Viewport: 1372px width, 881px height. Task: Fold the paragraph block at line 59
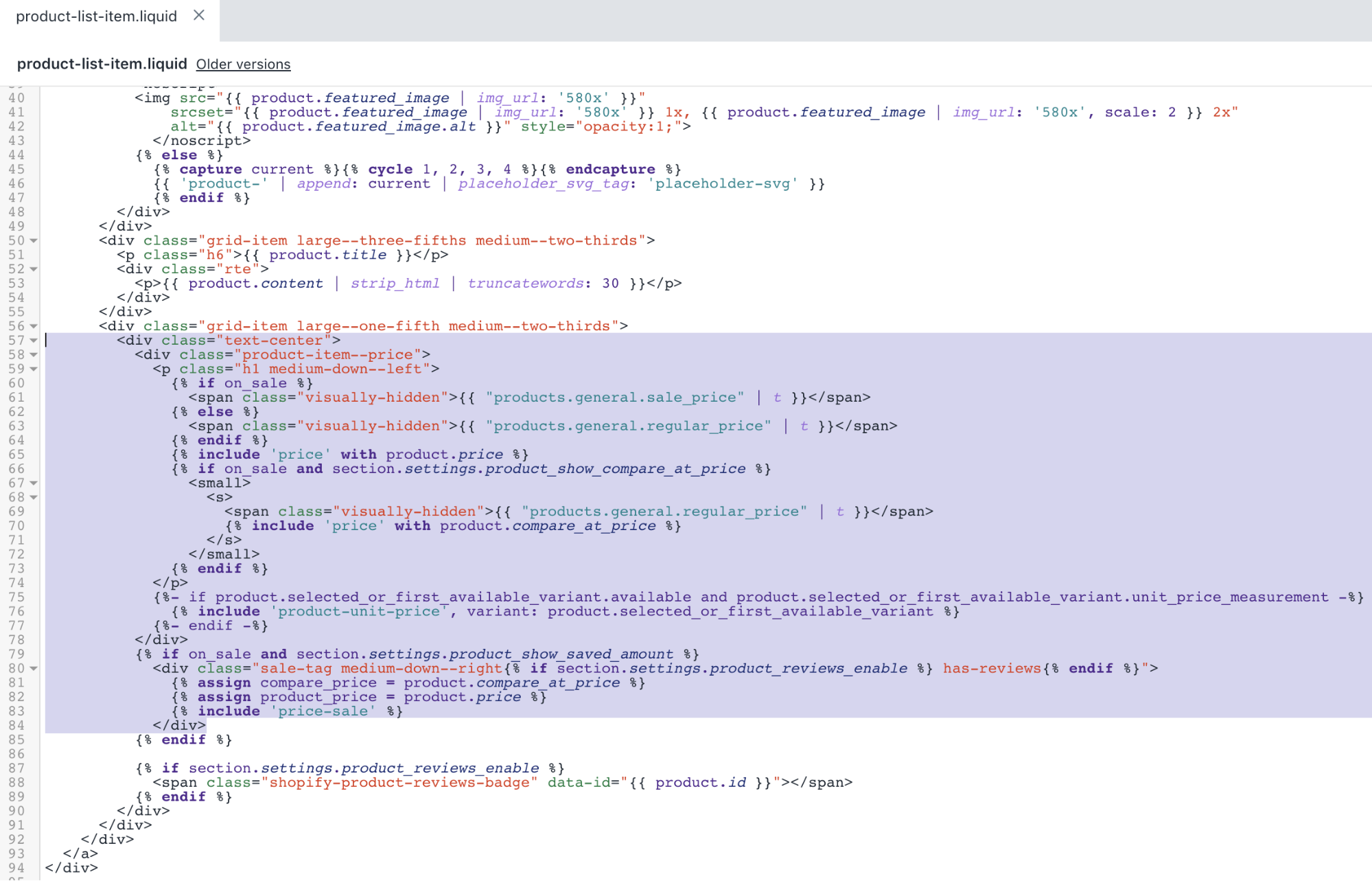click(33, 369)
